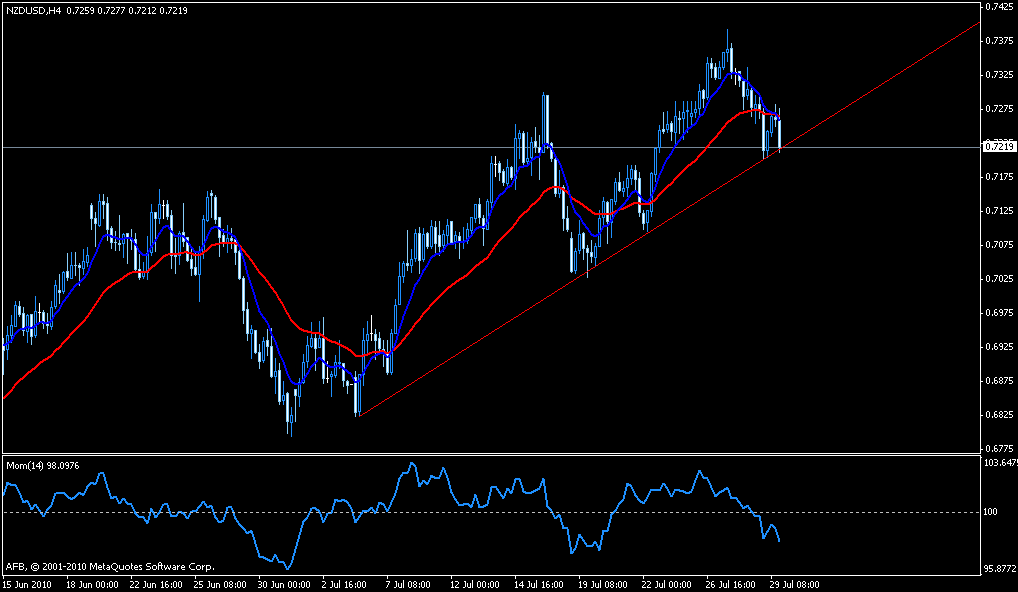
Task: Select the 29 Jul 08:00 time marker
Action: (795, 584)
